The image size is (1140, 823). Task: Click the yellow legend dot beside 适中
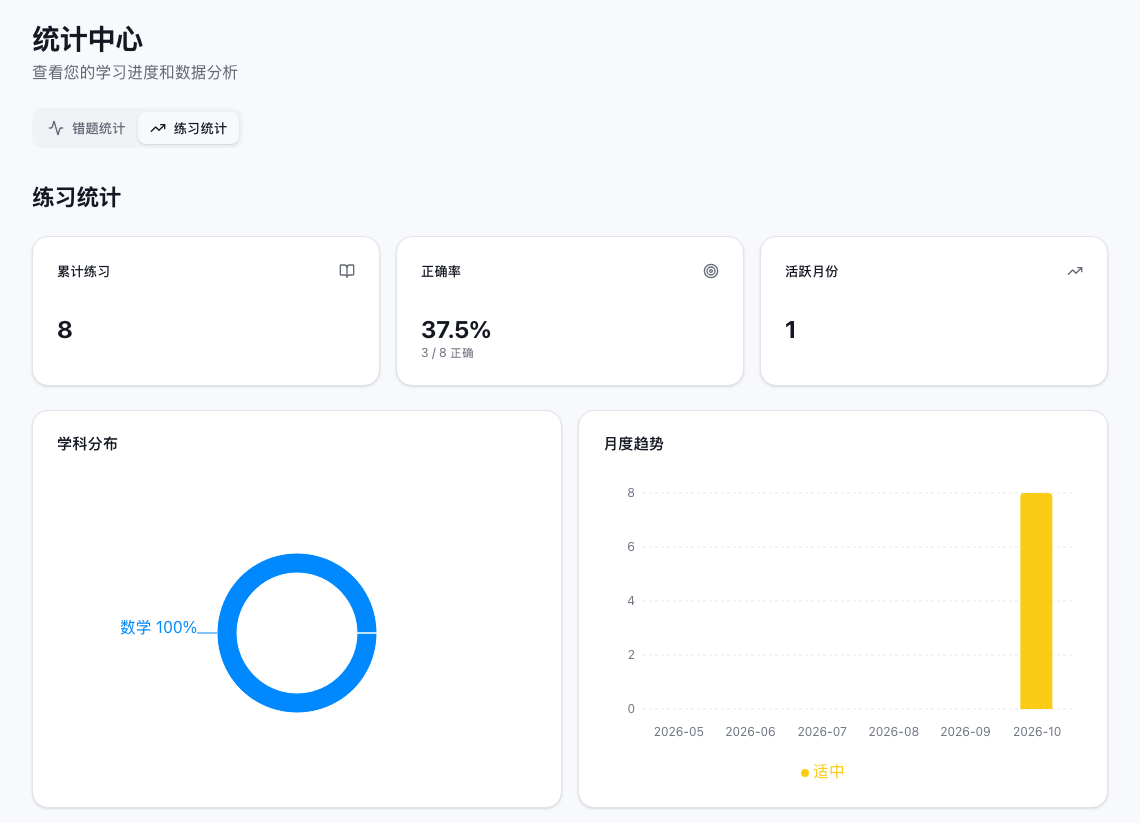point(805,773)
